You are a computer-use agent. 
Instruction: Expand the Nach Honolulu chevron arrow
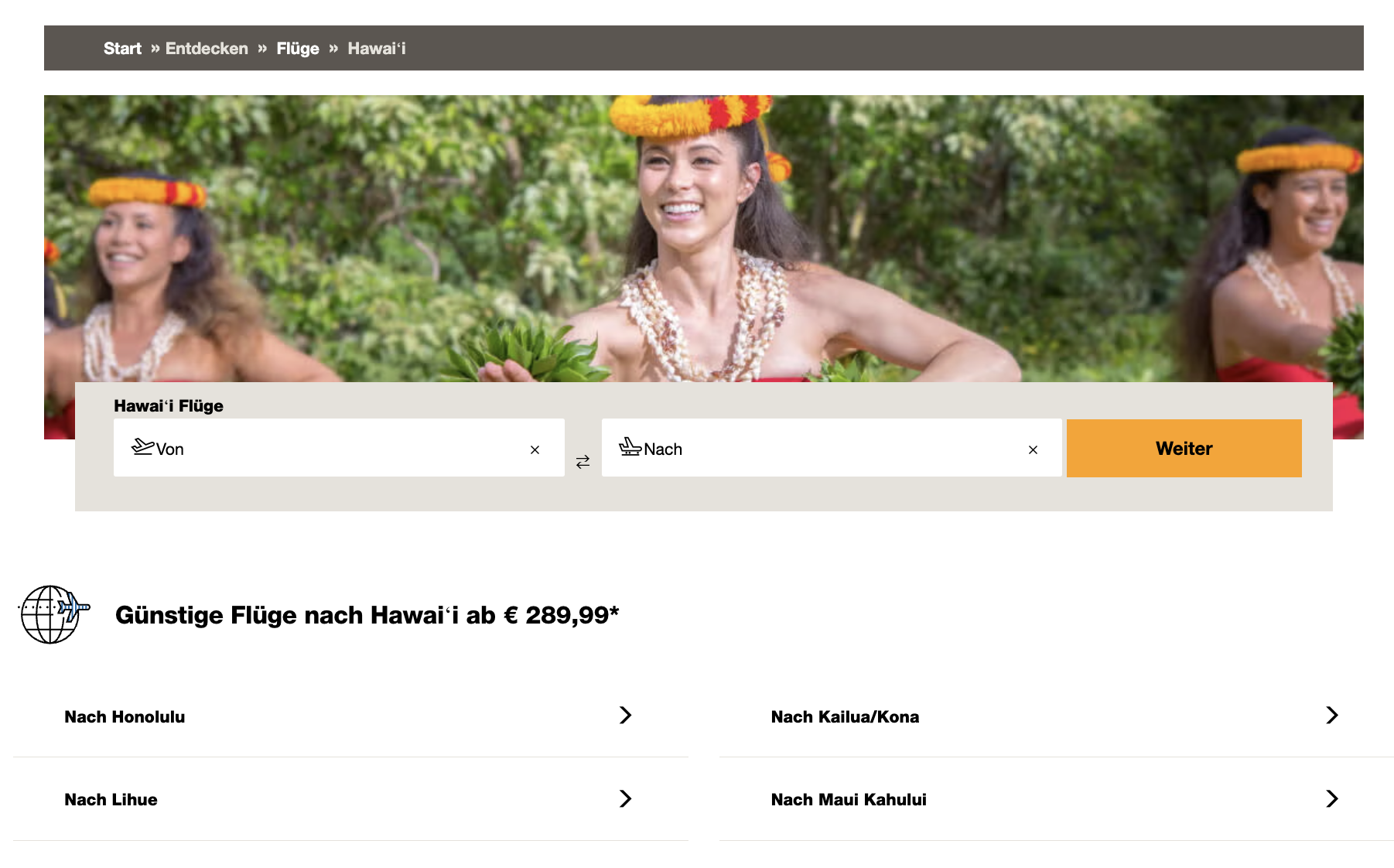pos(625,716)
